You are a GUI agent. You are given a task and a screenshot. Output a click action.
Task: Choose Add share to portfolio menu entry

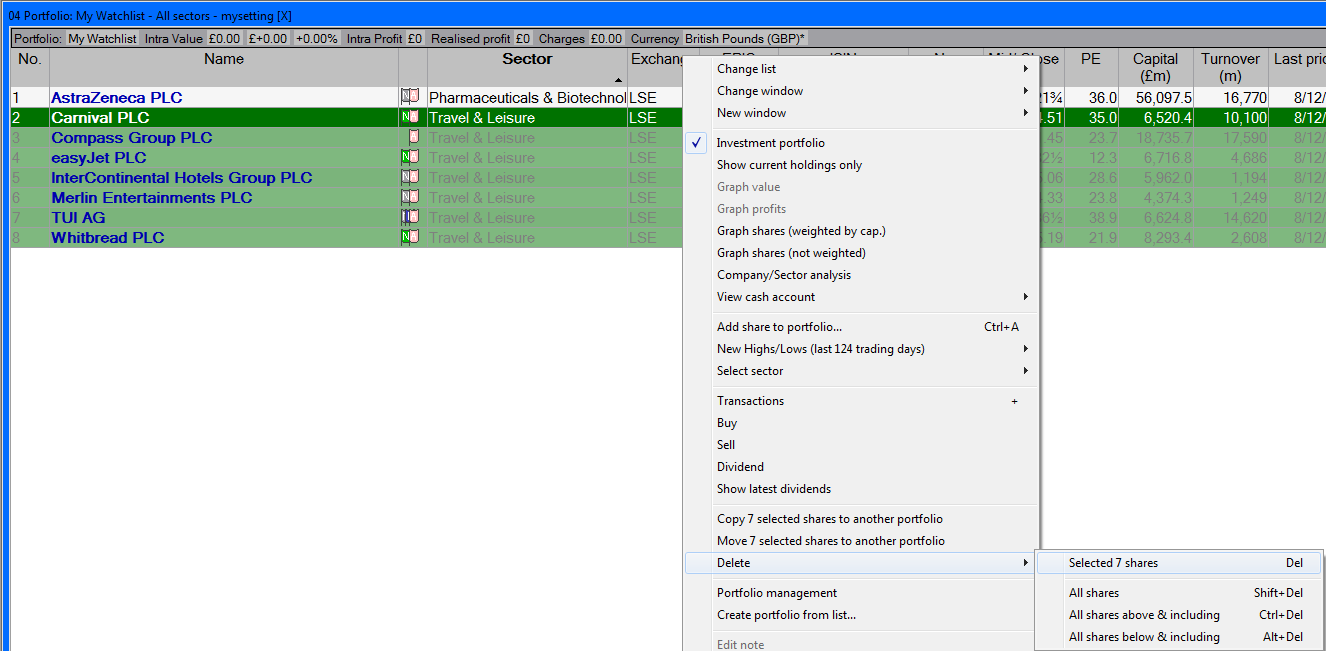coord(779,327)
